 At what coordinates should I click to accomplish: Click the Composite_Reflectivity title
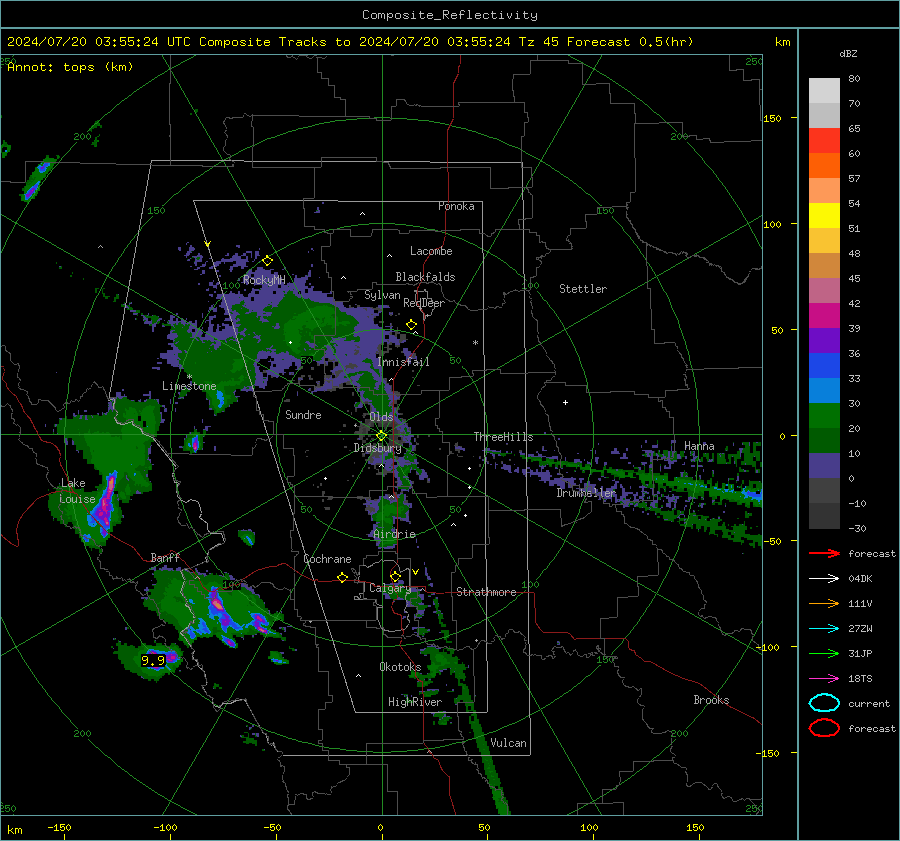point(450,15)
